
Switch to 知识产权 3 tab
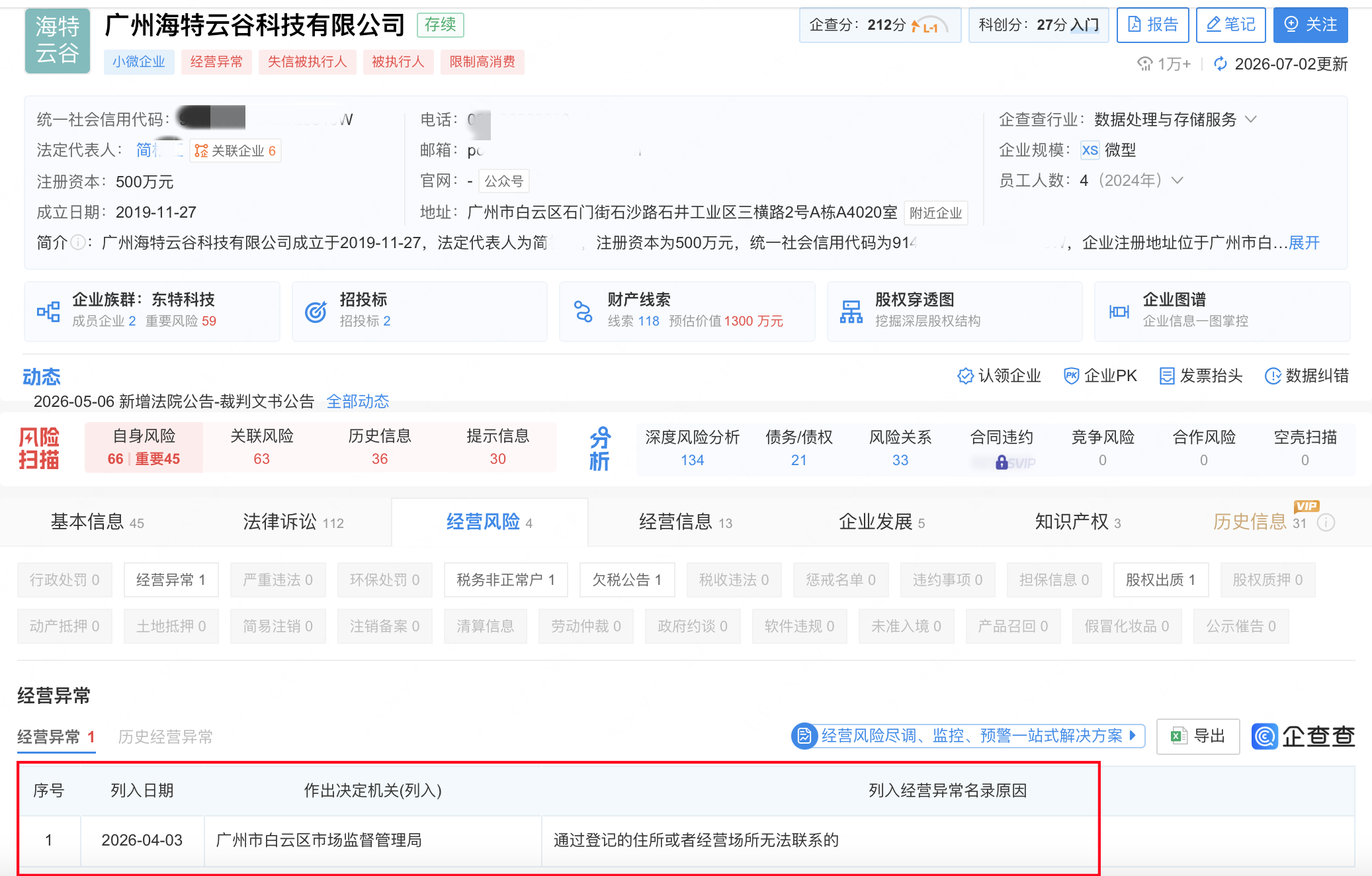point(1078,522)
